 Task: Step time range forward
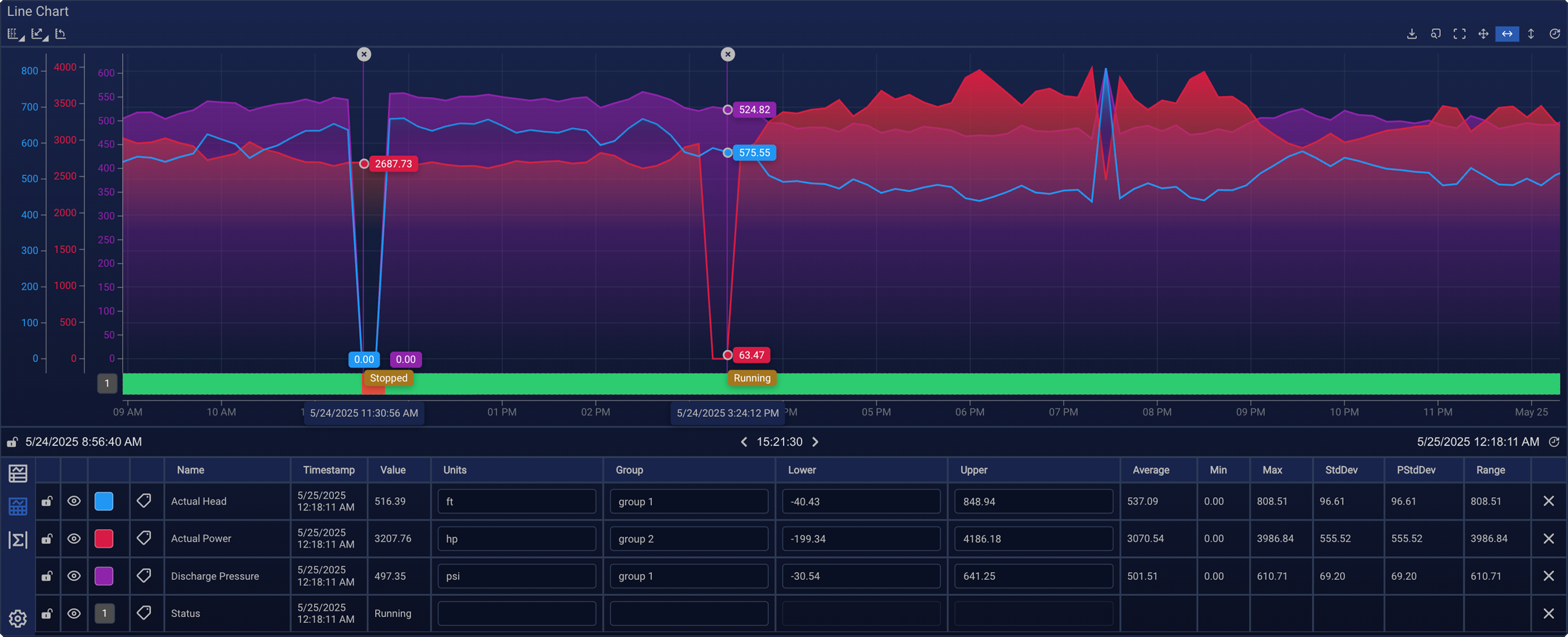click(816, 442)
